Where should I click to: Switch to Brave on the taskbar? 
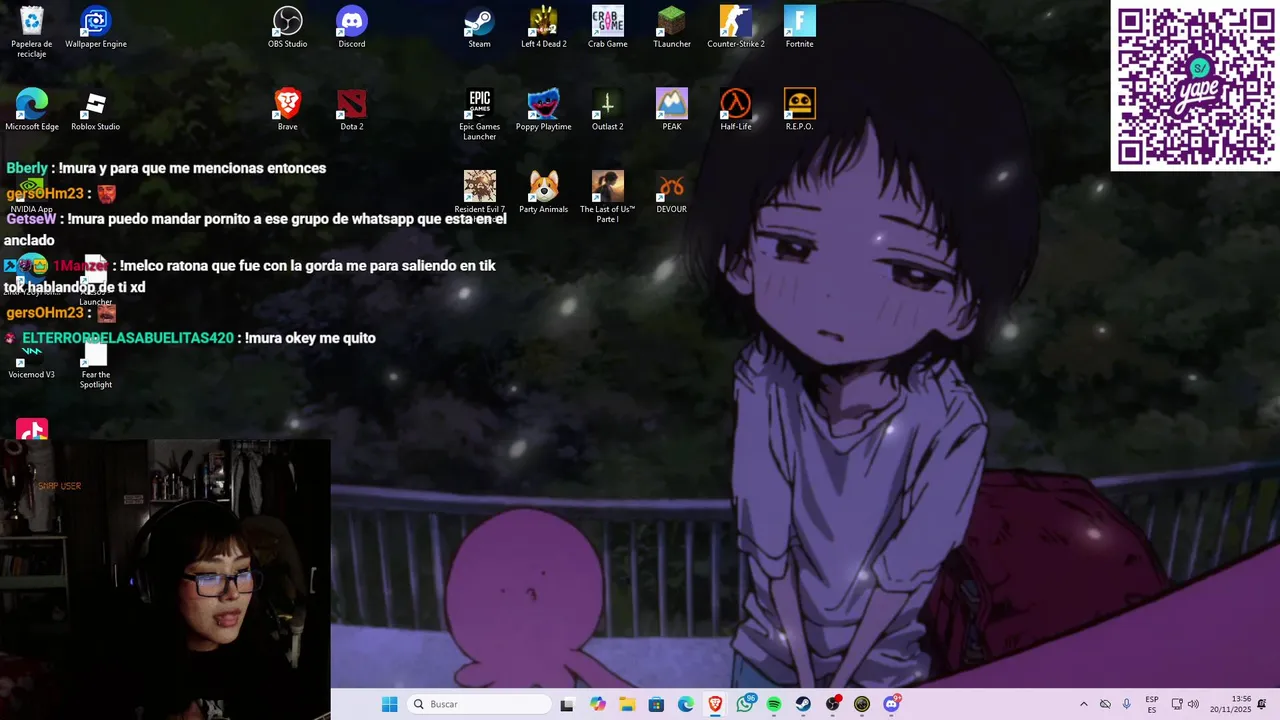coord(715,704)
